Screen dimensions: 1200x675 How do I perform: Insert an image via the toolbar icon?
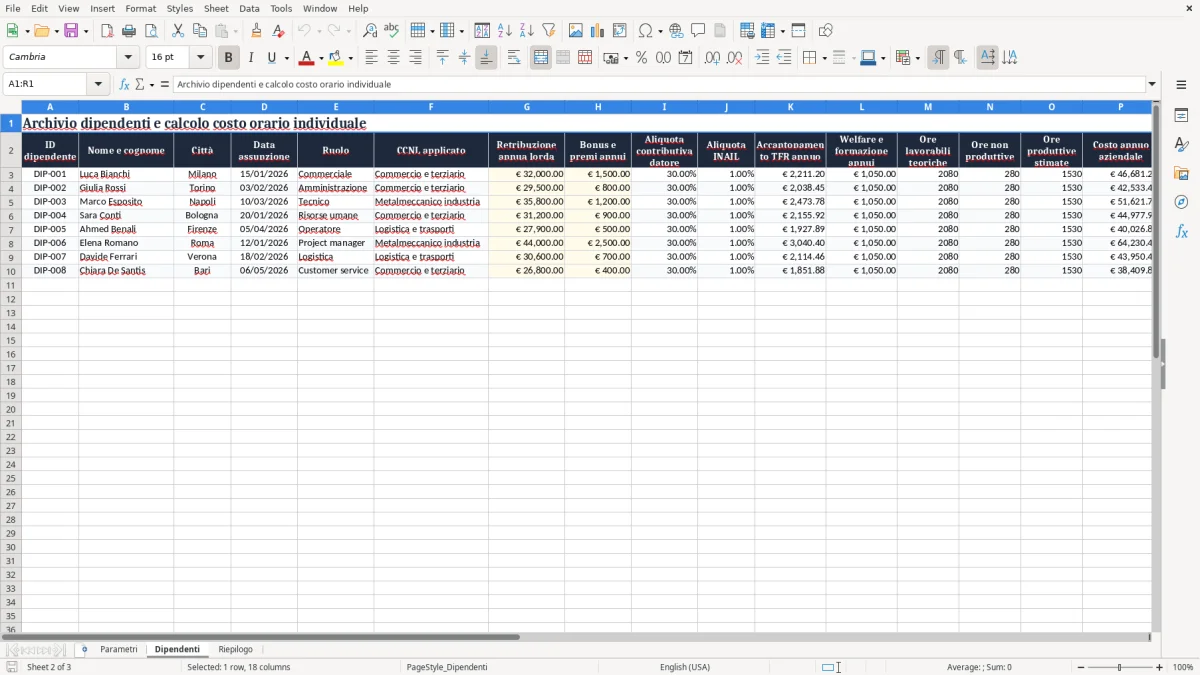[576, 31]
